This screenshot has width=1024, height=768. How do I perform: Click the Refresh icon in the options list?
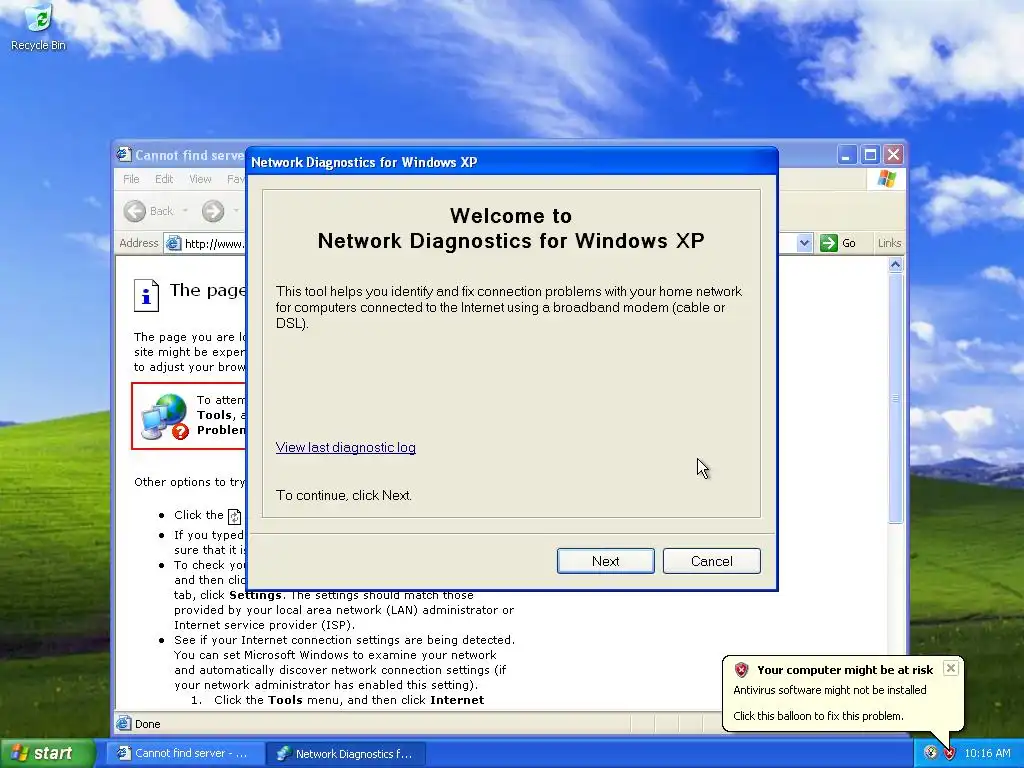[234, 516]
